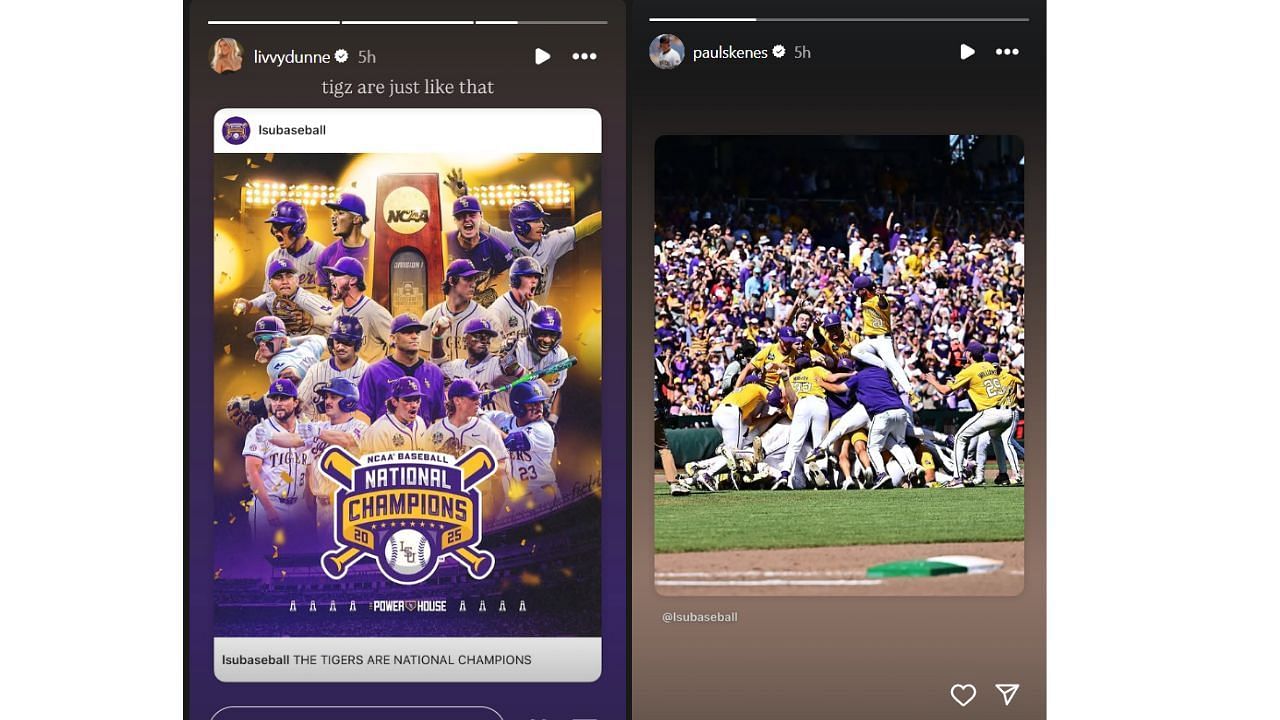Click the '5h' timestamp on livvydunne story
This screenshot has height=720, width=1280.
pyautogui.click(x=367, y=57)
